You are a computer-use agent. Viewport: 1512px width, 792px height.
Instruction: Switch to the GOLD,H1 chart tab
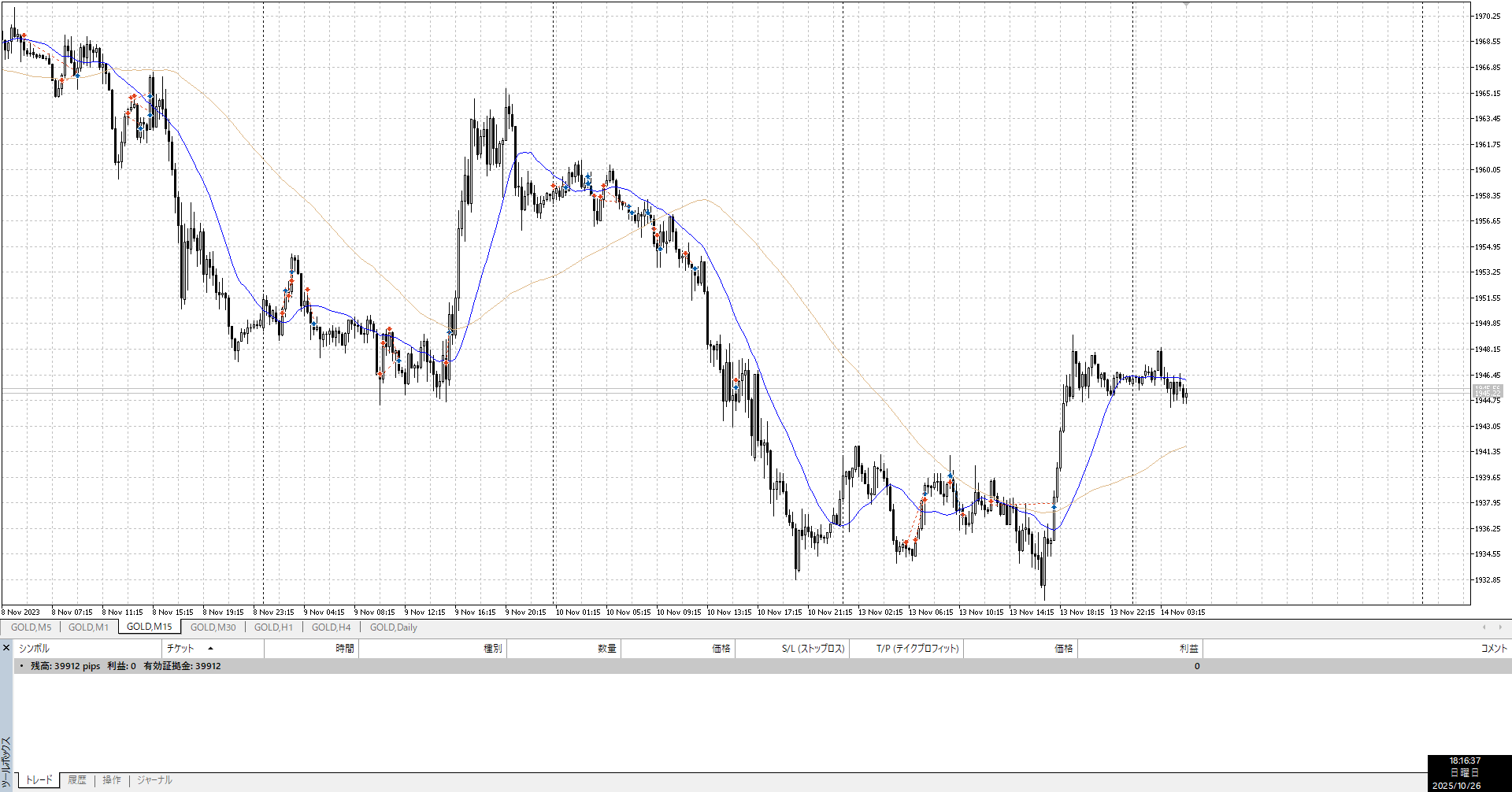pyautogui.click(x=273, y=627)
